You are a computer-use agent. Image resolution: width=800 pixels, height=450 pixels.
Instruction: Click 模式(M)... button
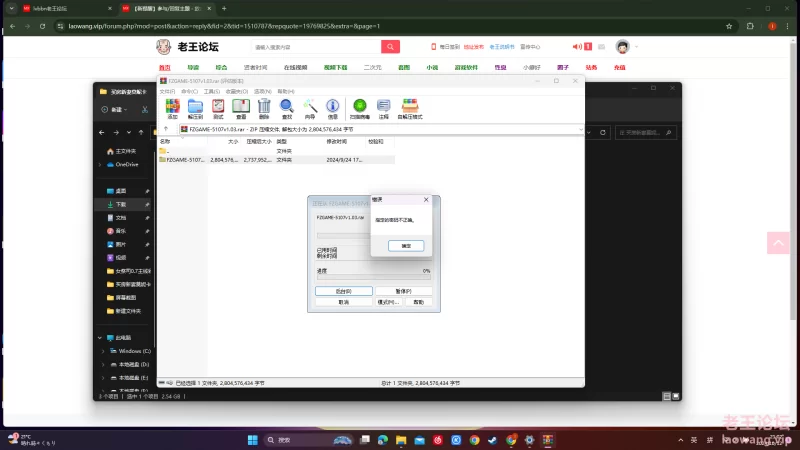[x=388, y=302]
